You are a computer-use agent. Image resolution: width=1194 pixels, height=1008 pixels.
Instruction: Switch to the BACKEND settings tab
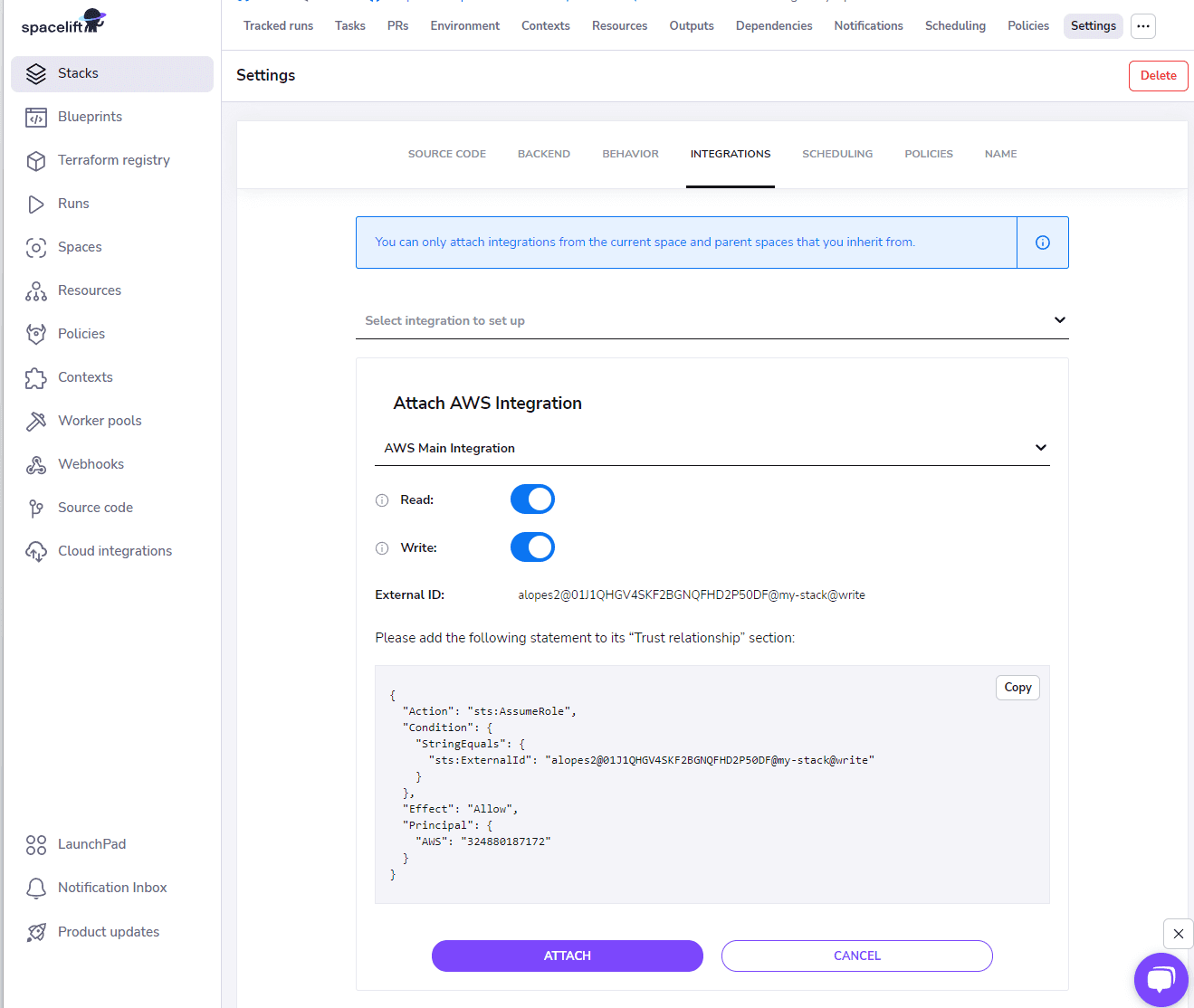(544, 154)
